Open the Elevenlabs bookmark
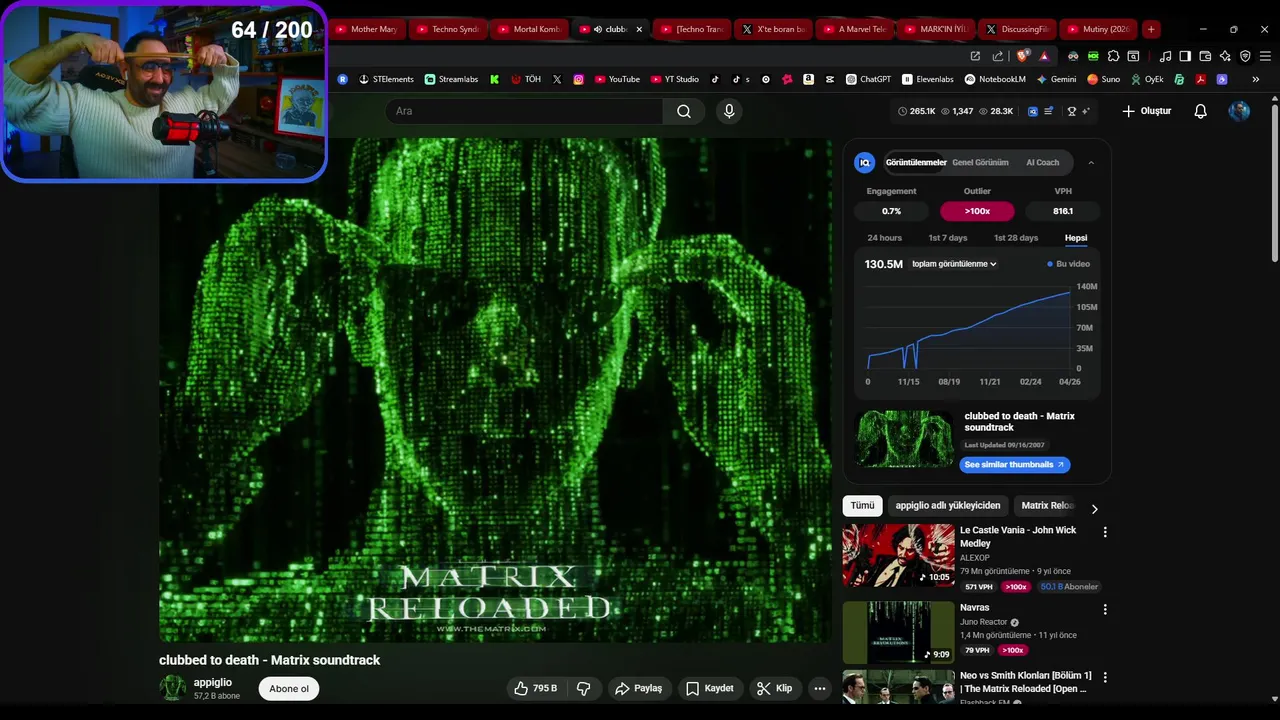This screenshot has height=720, width=1280. (928, 79)
